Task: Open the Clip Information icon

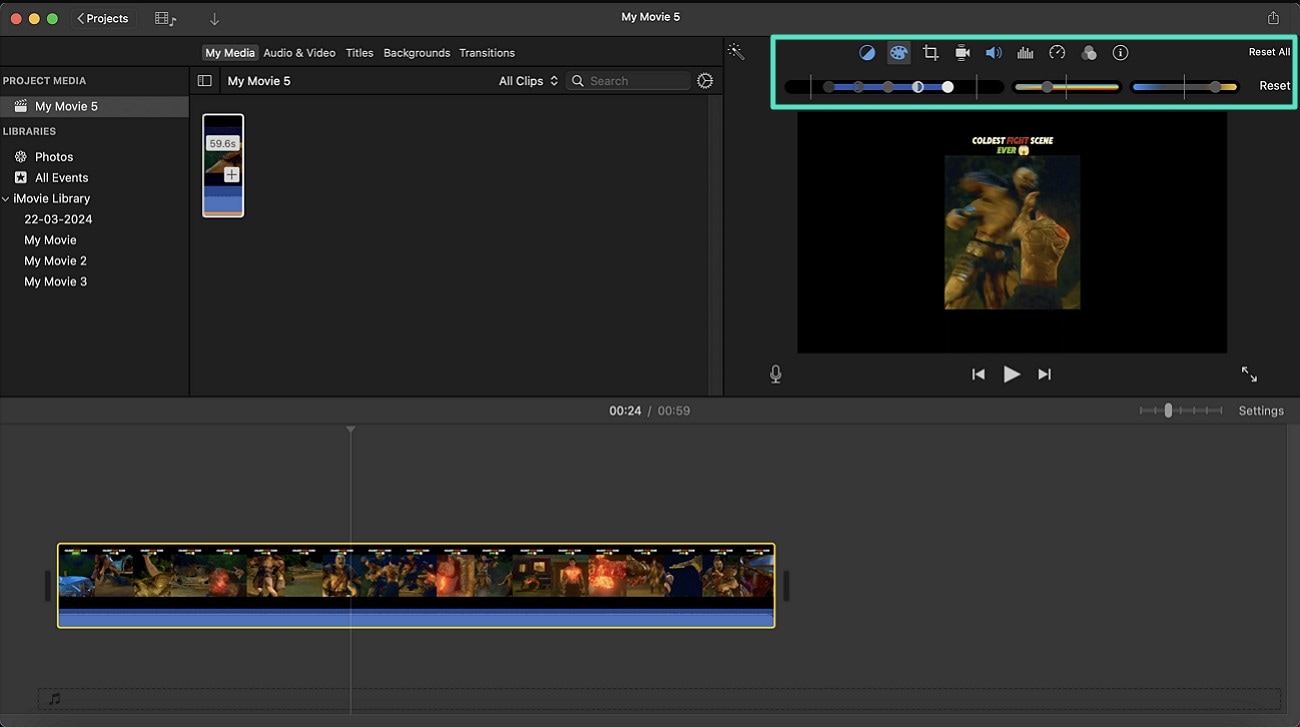Action: point(1121,53)
